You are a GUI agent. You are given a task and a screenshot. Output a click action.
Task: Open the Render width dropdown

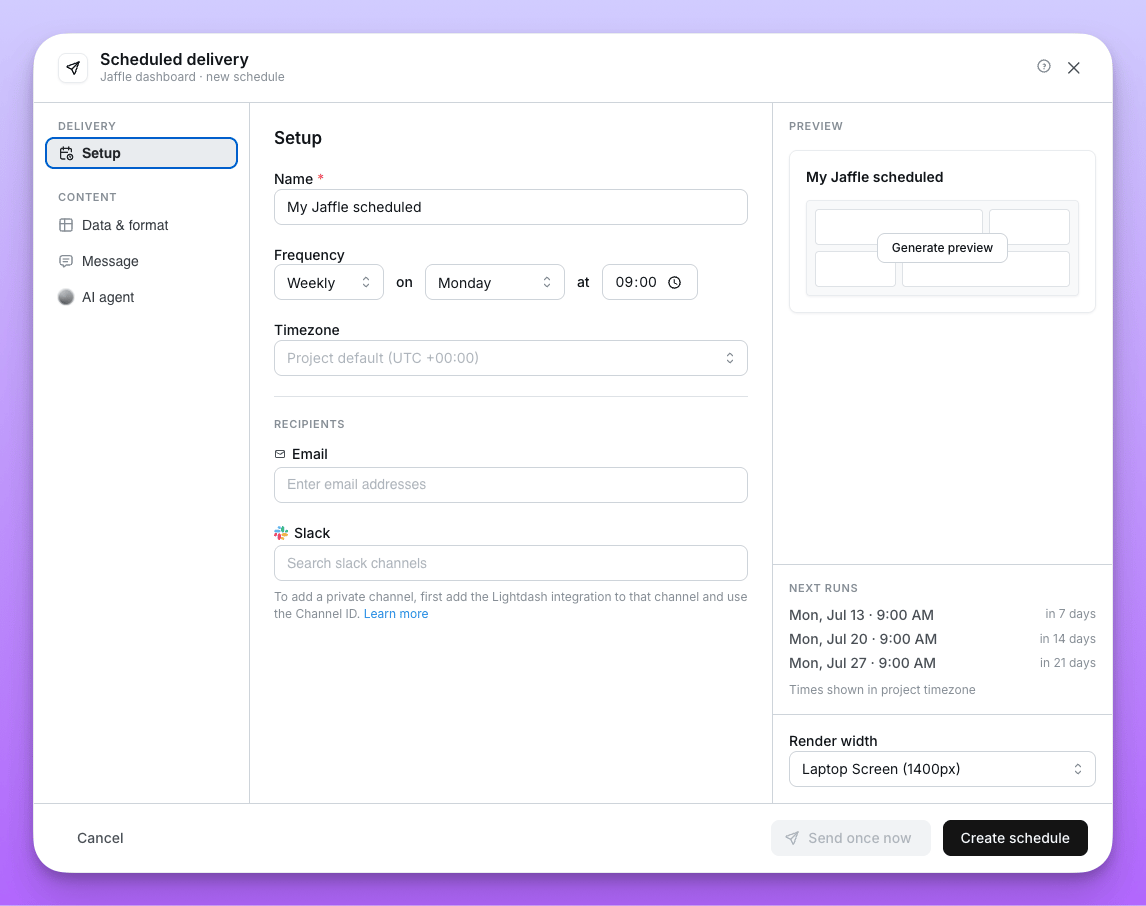(942, 769)
